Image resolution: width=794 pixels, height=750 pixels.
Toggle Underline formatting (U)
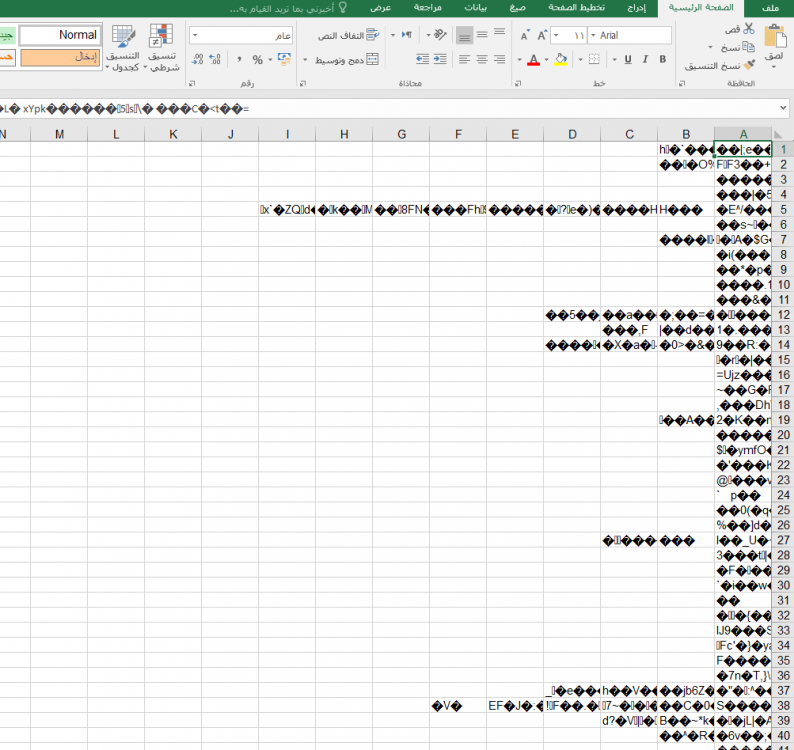pyautogui.click(x=628, y=59)
